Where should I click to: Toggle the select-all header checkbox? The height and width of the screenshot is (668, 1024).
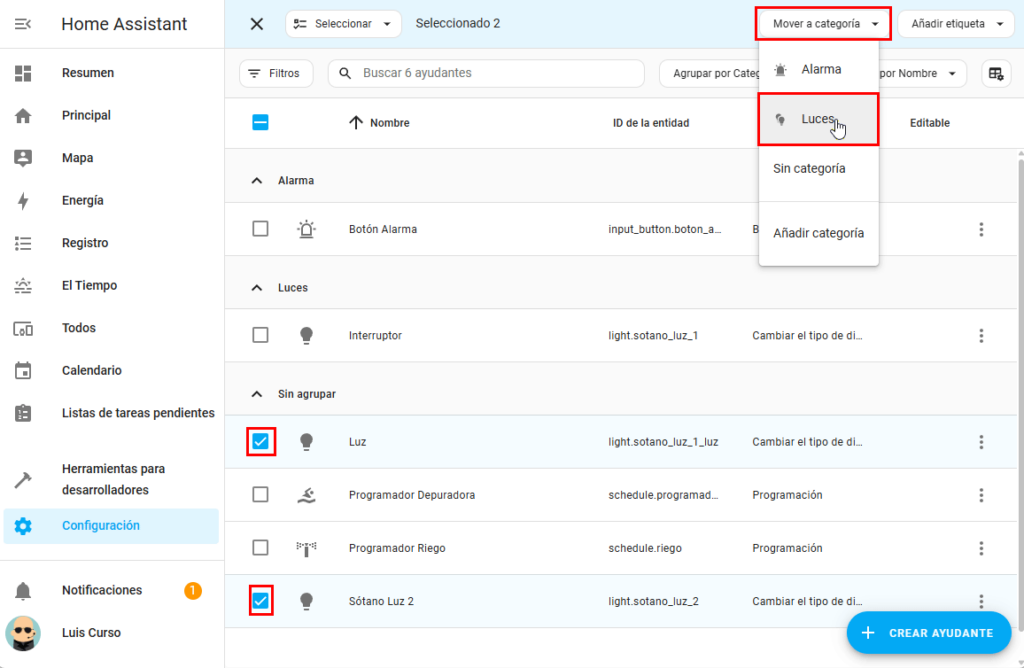point(260,123)
